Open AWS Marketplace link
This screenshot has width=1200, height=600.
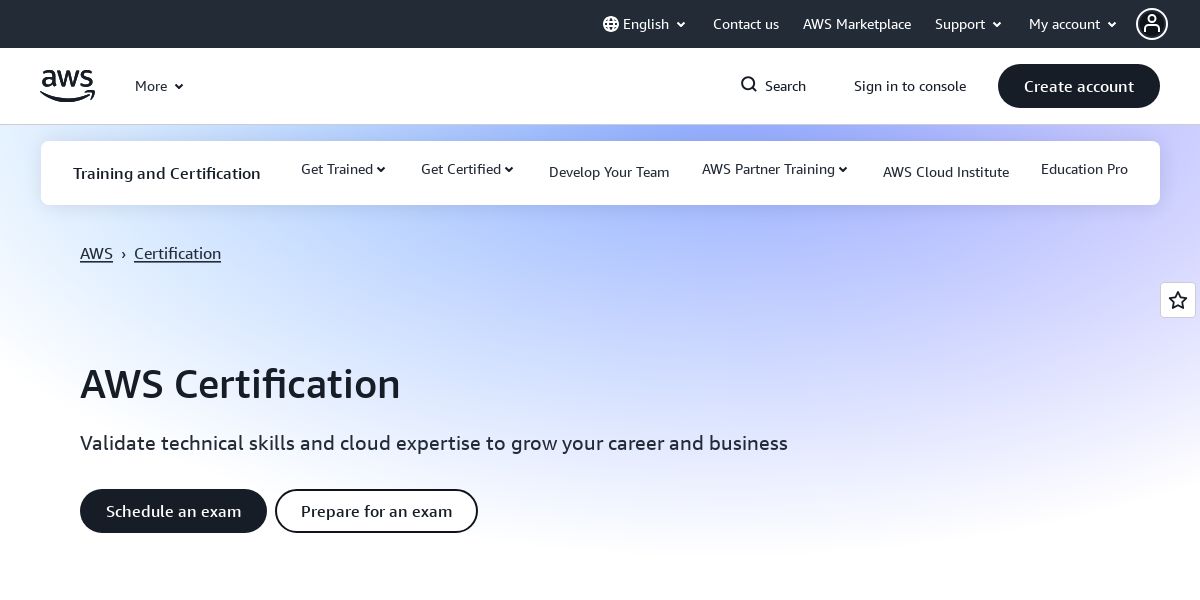tap(857, 24)
